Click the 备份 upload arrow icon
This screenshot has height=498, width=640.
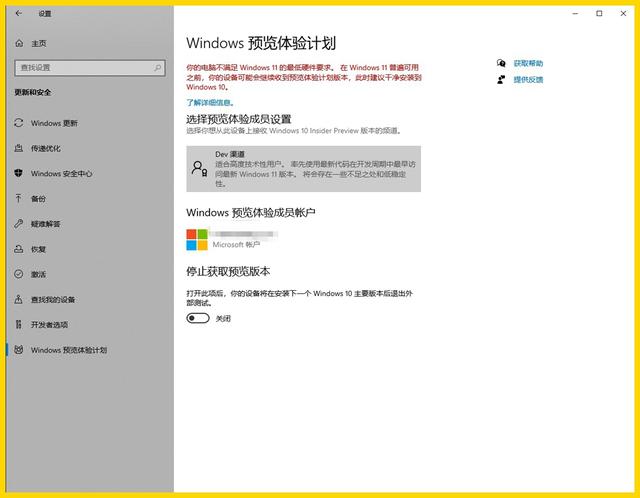coord(19,198)
